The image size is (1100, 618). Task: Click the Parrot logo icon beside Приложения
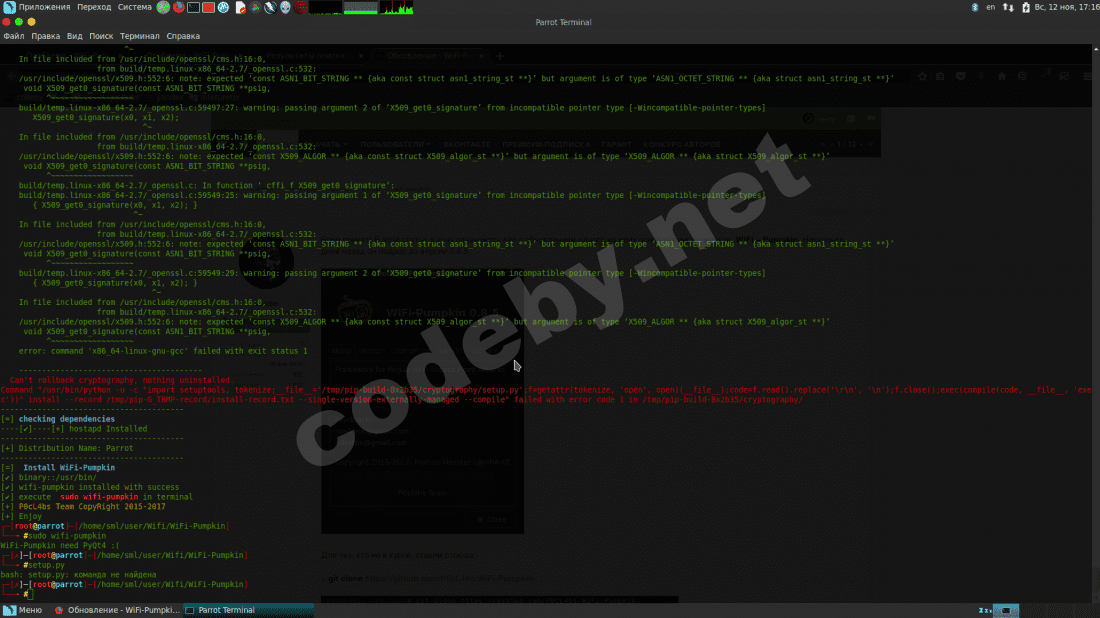pyautogui.click(x=9, y=7)
